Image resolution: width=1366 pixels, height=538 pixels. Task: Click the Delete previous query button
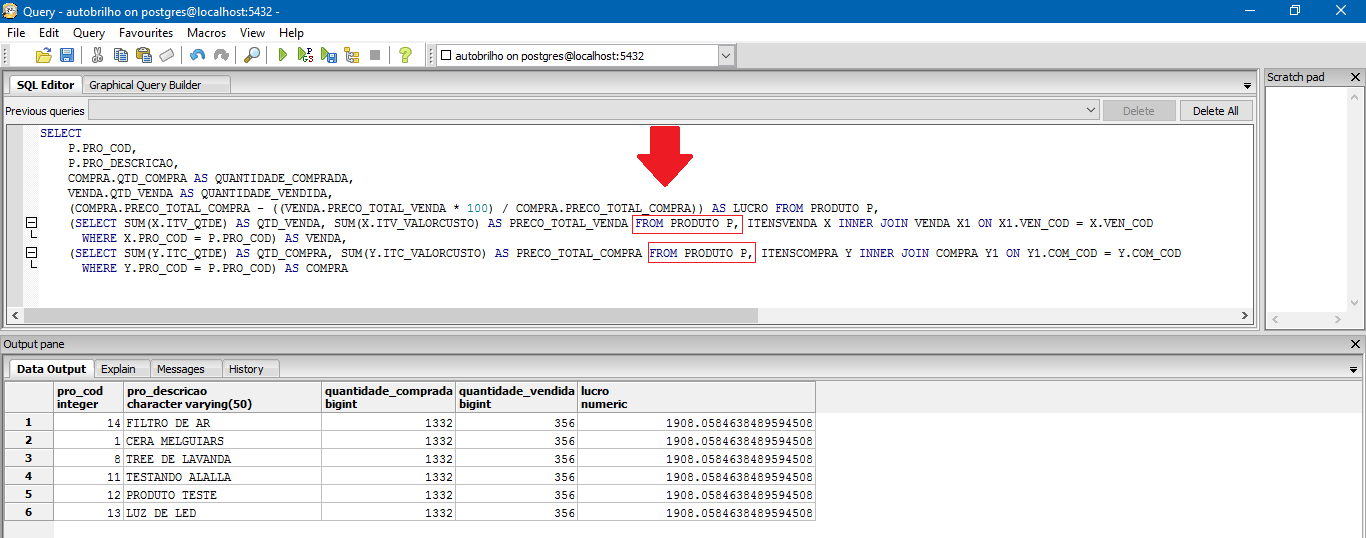point(1139,111)
